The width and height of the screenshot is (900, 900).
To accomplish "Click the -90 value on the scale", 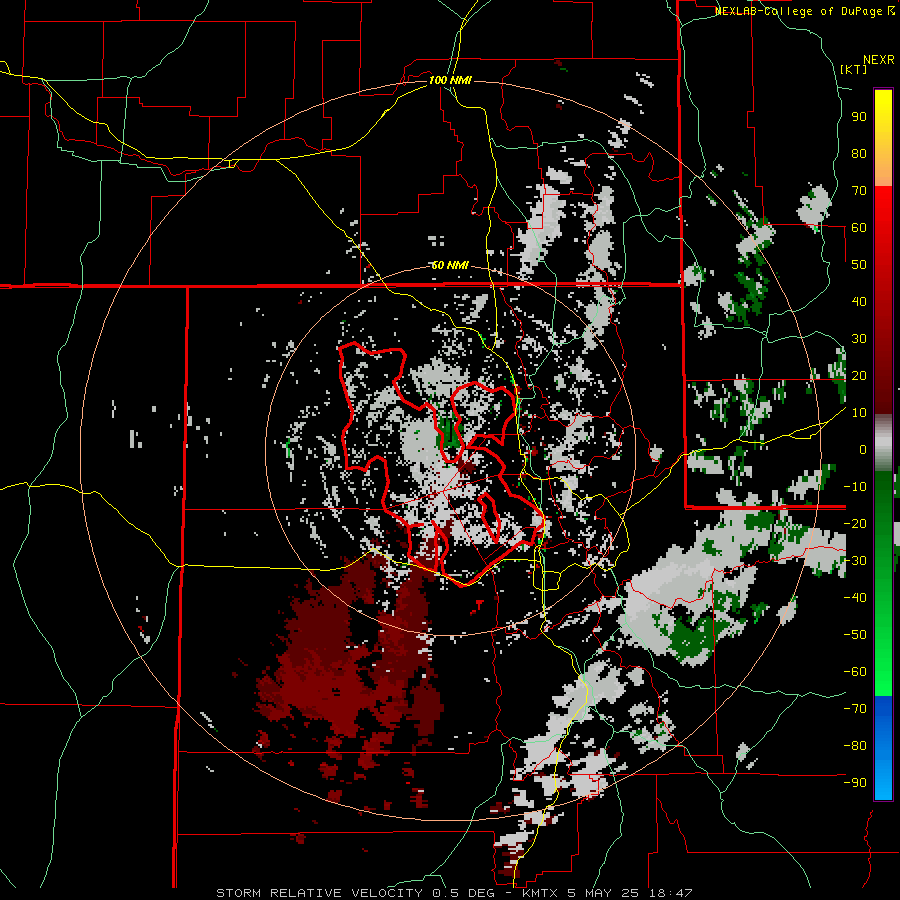I will tap(855, 783).
